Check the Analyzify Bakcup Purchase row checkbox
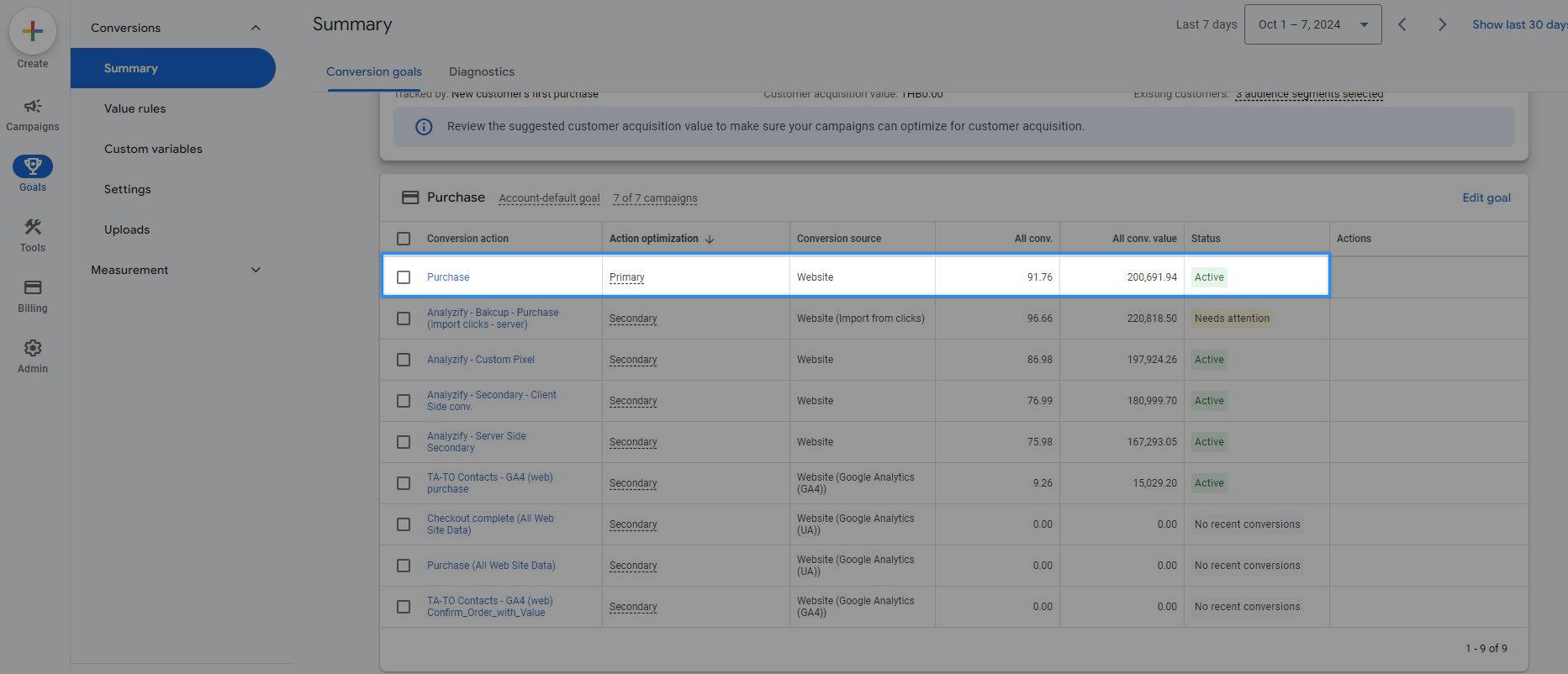 (404, 319)
